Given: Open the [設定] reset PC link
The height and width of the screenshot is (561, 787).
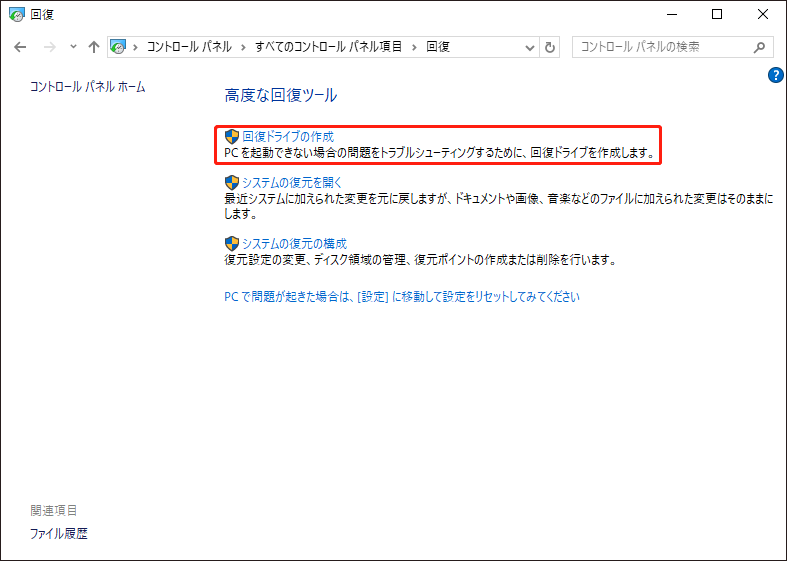Looking at the screenshot, I should click(x=402, y=297).
